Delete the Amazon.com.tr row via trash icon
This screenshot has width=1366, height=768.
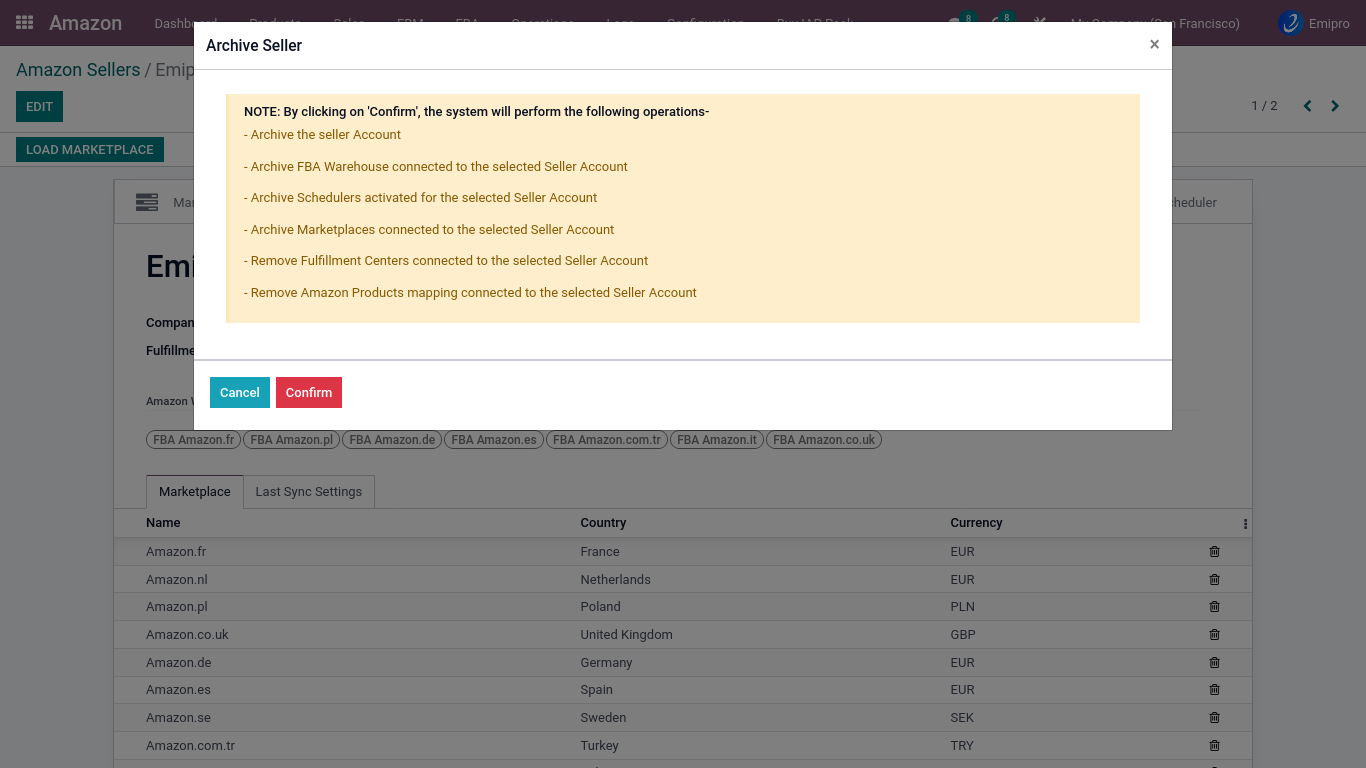(x=1214, y=746)
